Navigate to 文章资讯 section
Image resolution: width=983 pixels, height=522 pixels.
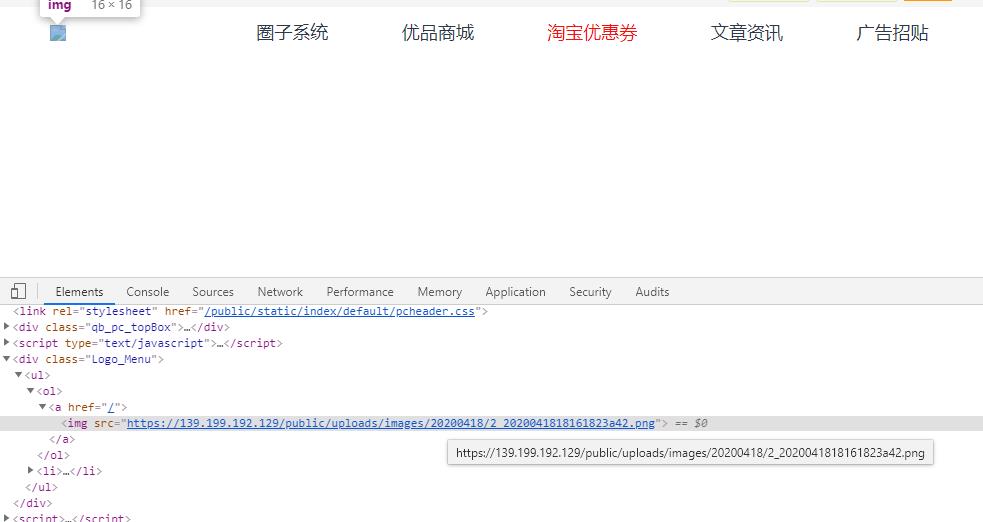point(747,33)
